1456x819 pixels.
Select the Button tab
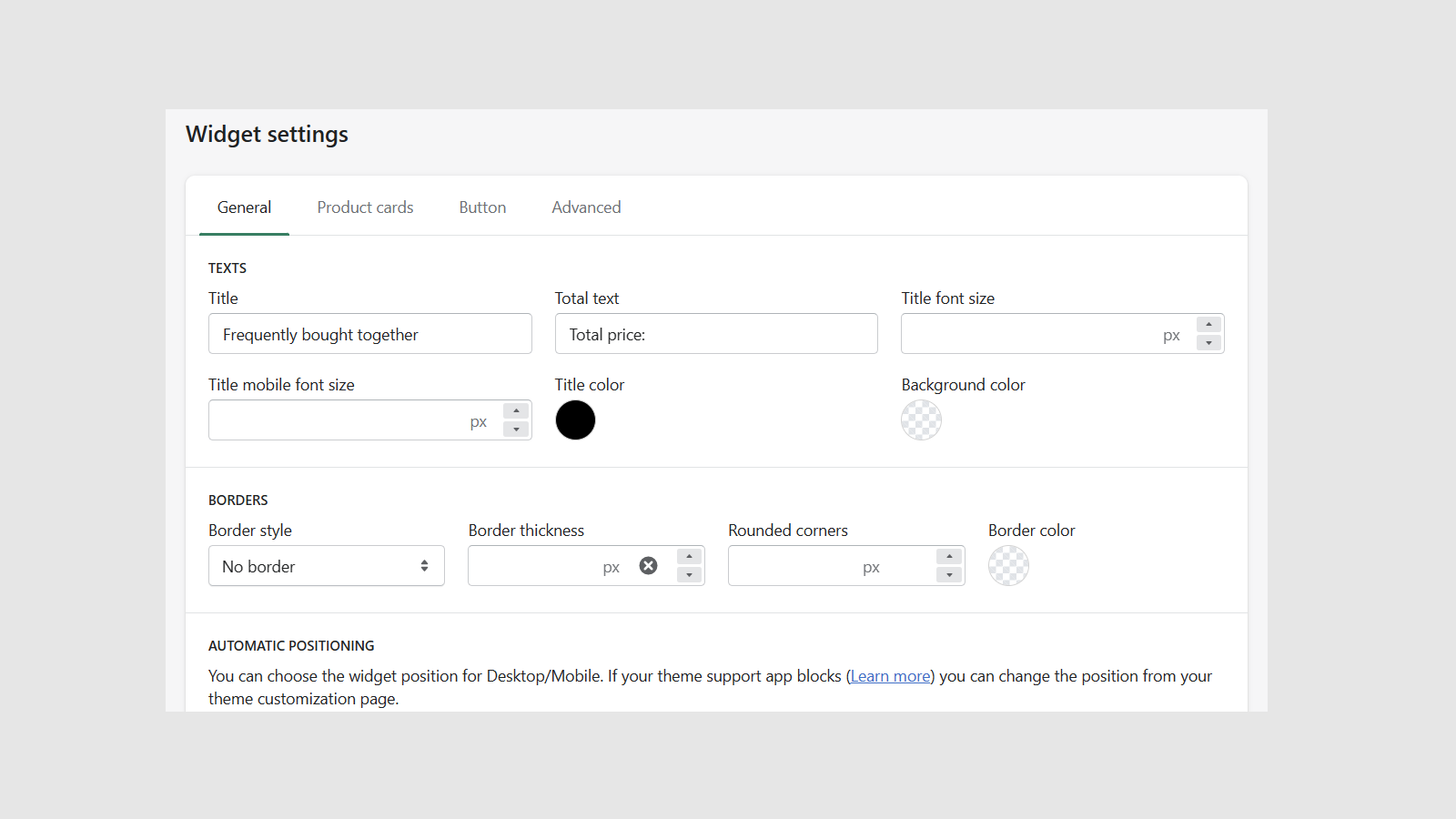point(481,207)
